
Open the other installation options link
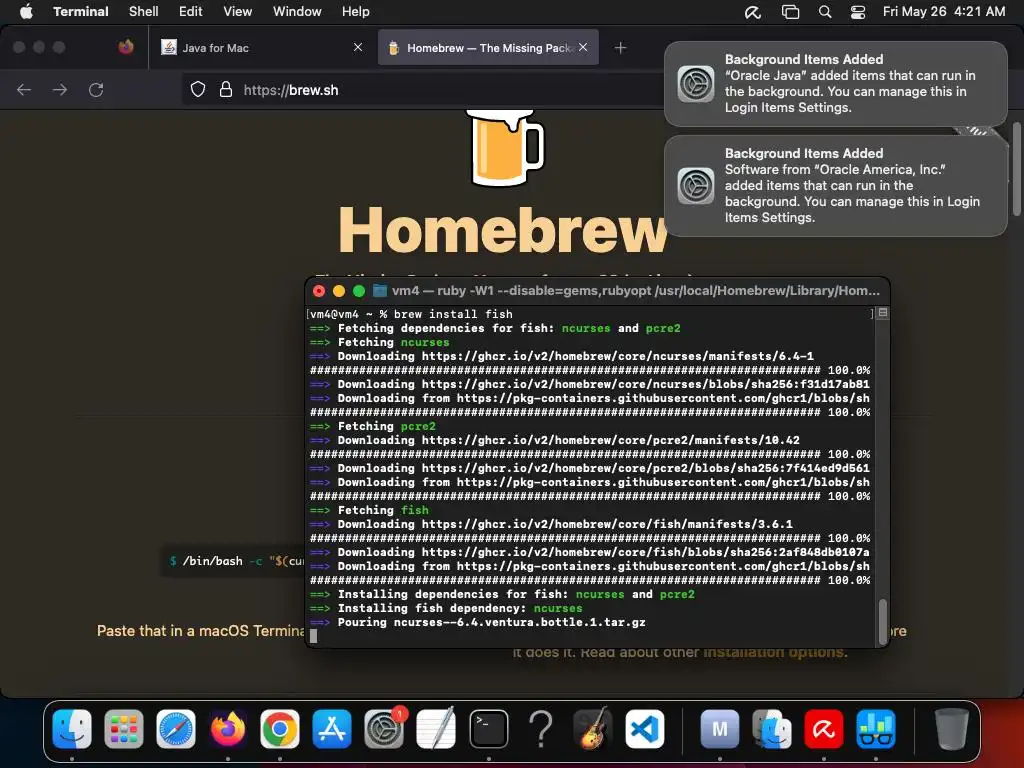775,652
